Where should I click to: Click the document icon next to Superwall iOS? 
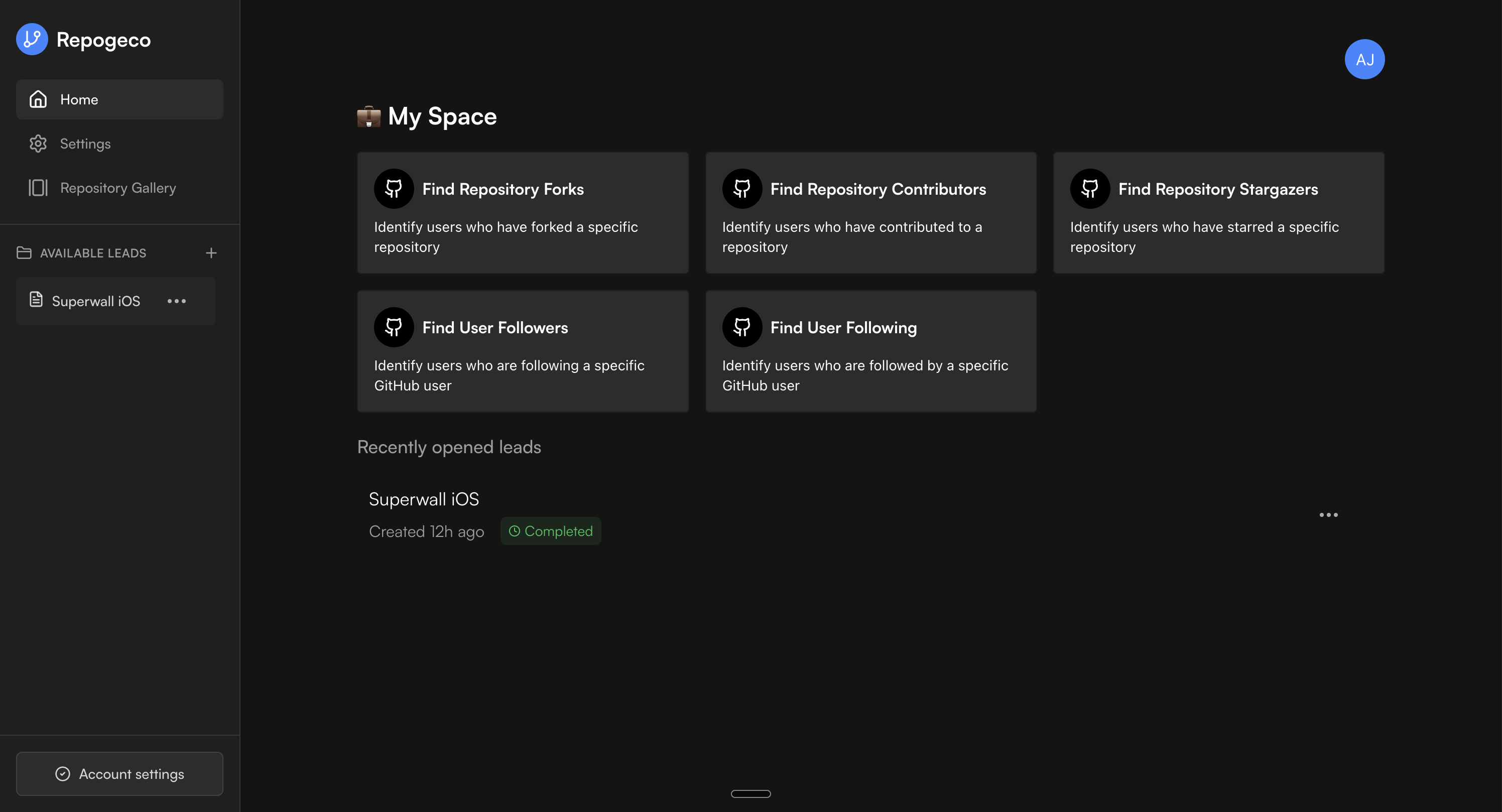36,300
